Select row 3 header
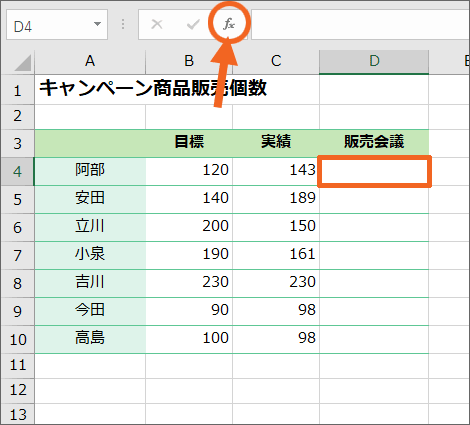The height and width of the screenshot is (425, 470). pyautogui.click(x=18, y=143)
